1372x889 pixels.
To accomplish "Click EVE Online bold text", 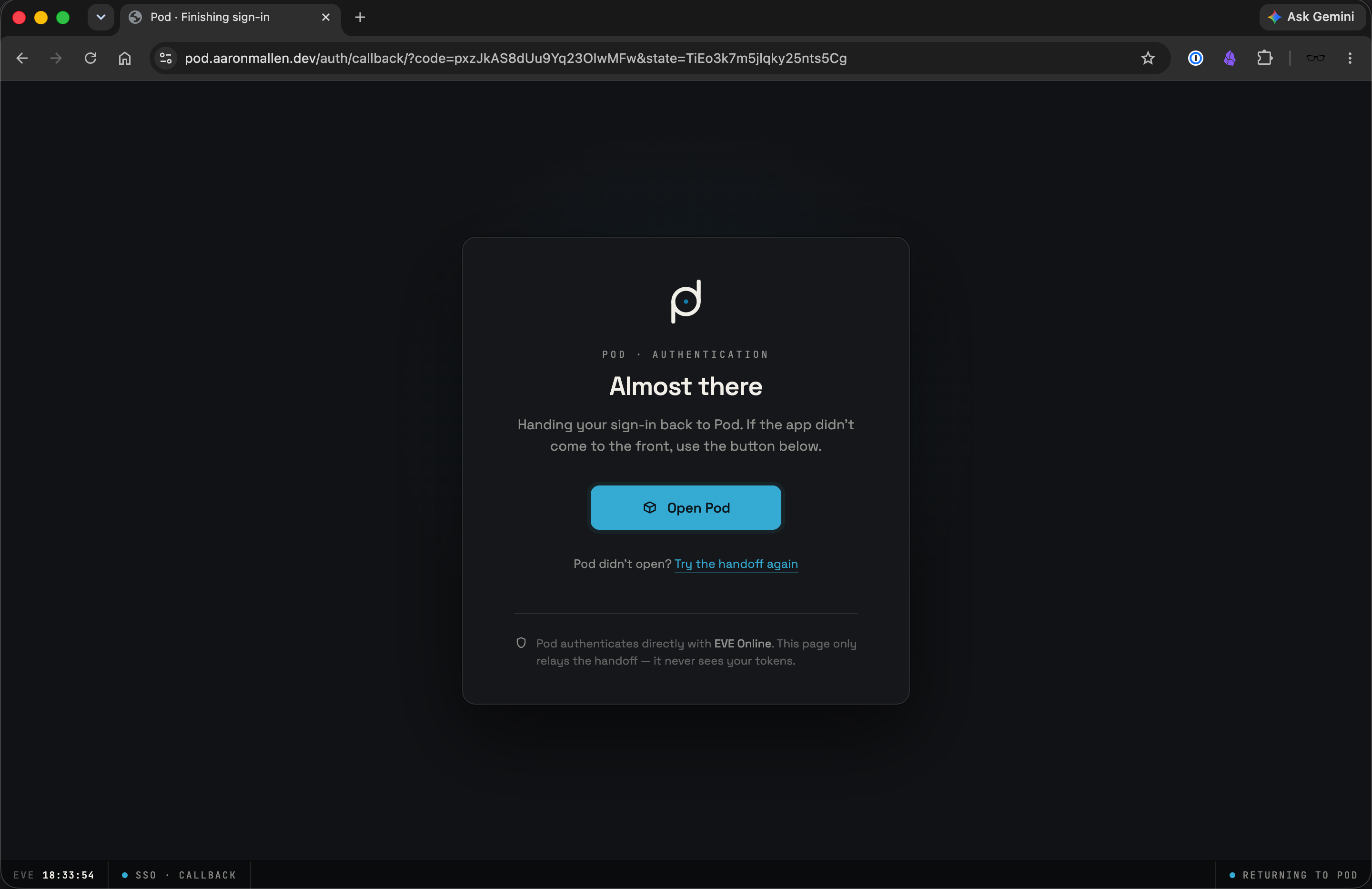I will coord(743,643).
